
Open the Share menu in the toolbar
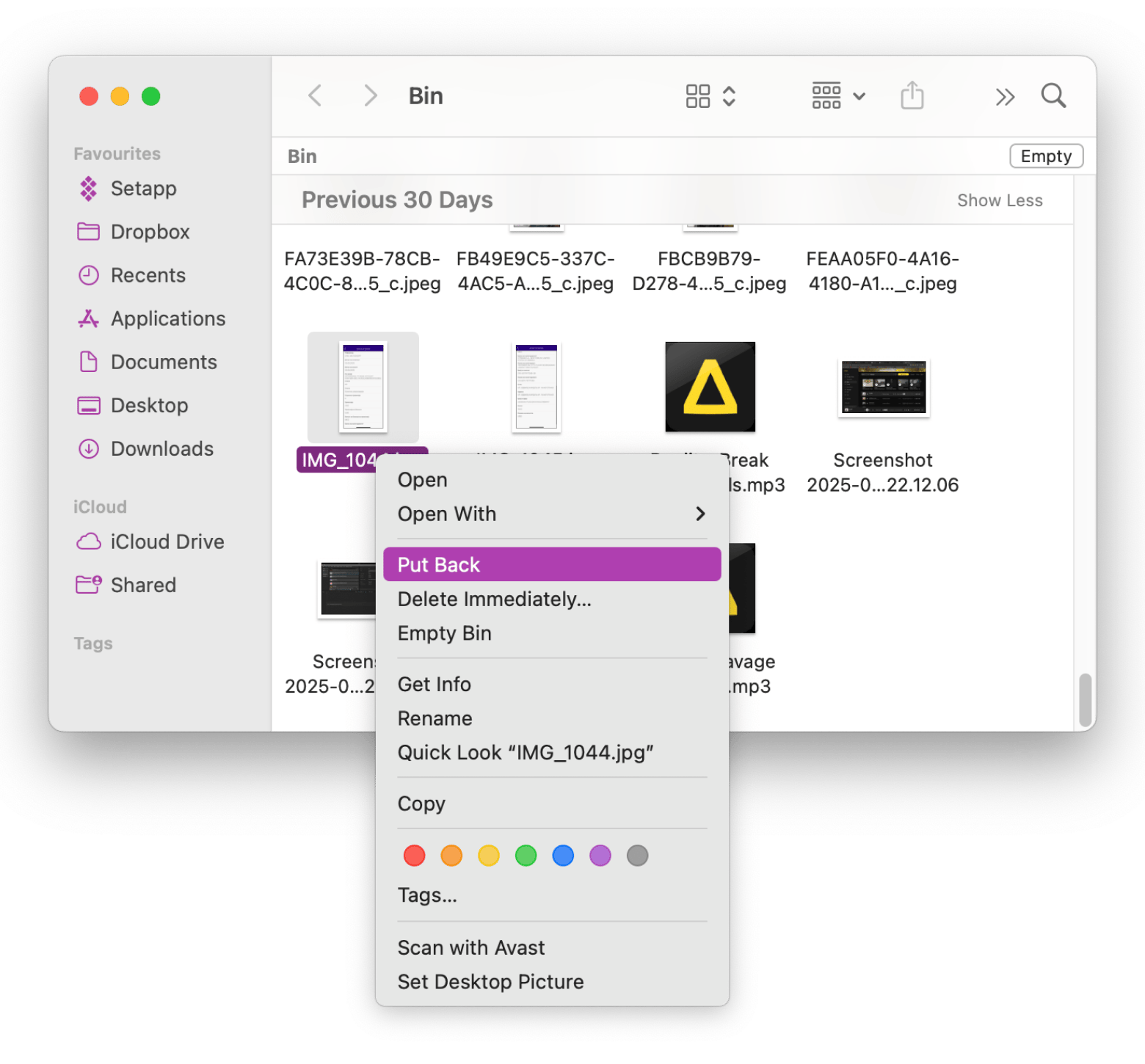tap(912, 95)
